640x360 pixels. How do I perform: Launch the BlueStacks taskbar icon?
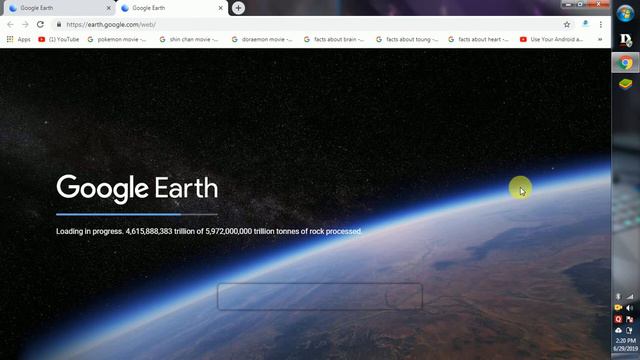(625, 84)
